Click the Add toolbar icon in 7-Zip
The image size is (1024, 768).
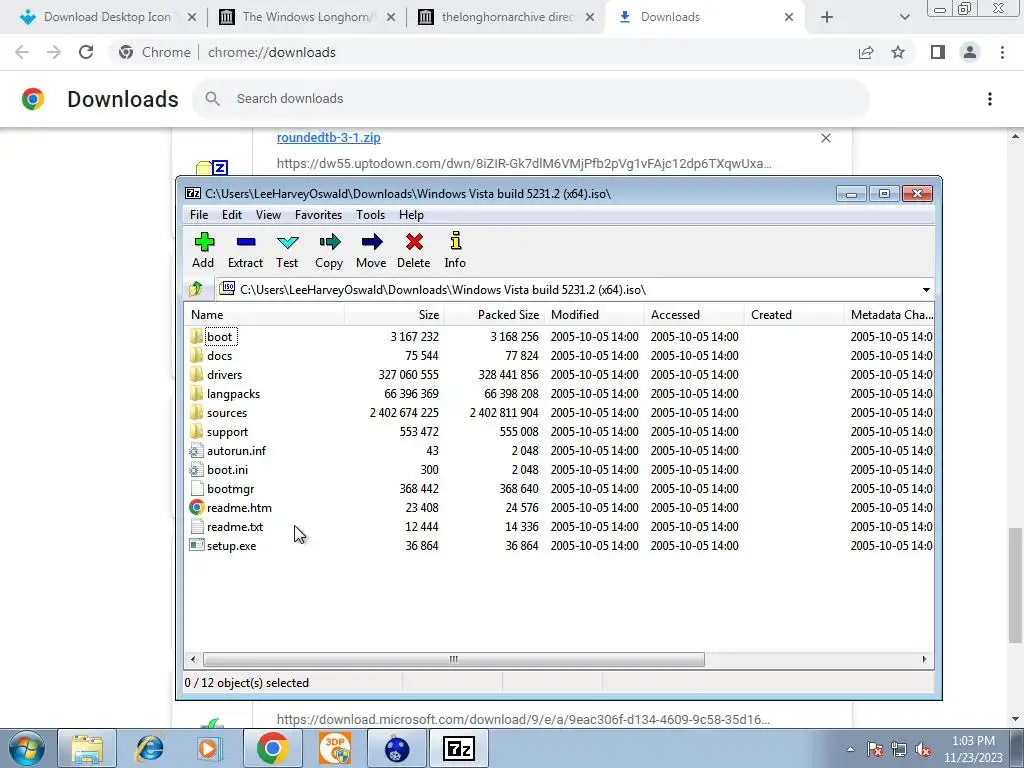204,242
